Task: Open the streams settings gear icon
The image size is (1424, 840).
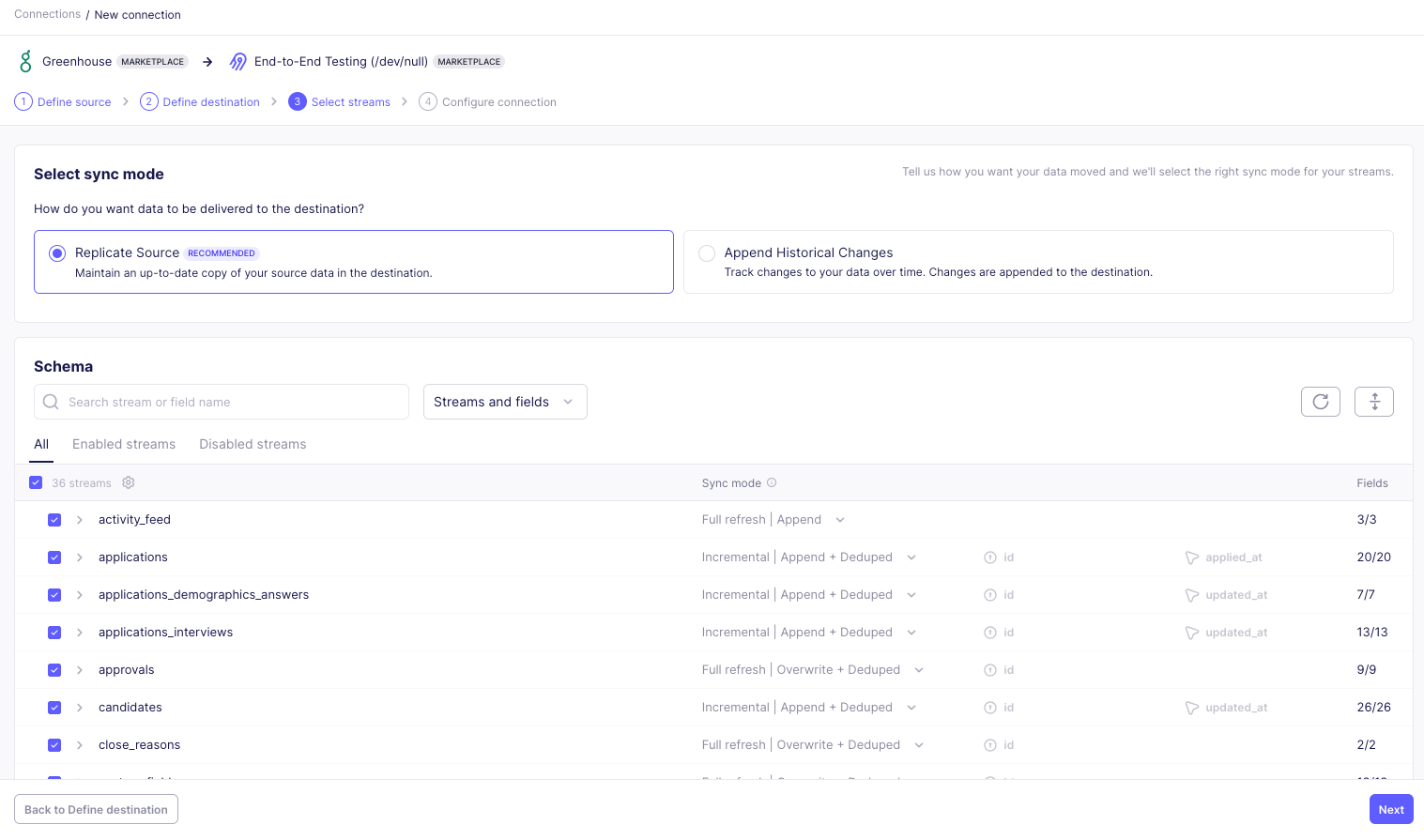Action: pyautogui.click(x=129, y=482)
